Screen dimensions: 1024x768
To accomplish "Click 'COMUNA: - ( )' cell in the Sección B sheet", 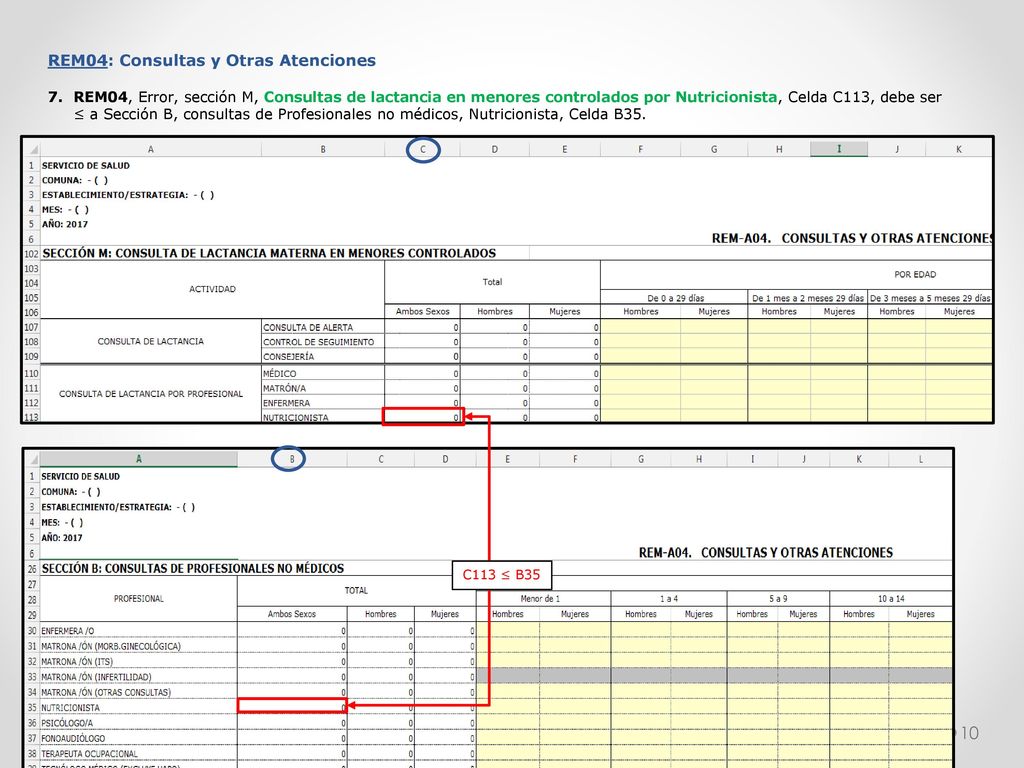I will click(x=71, y=492).
